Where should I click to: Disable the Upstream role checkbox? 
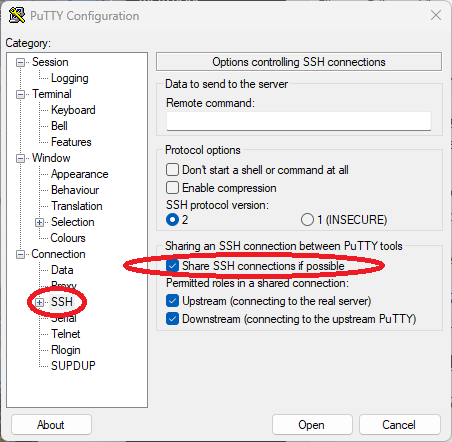tap(172, 301)
